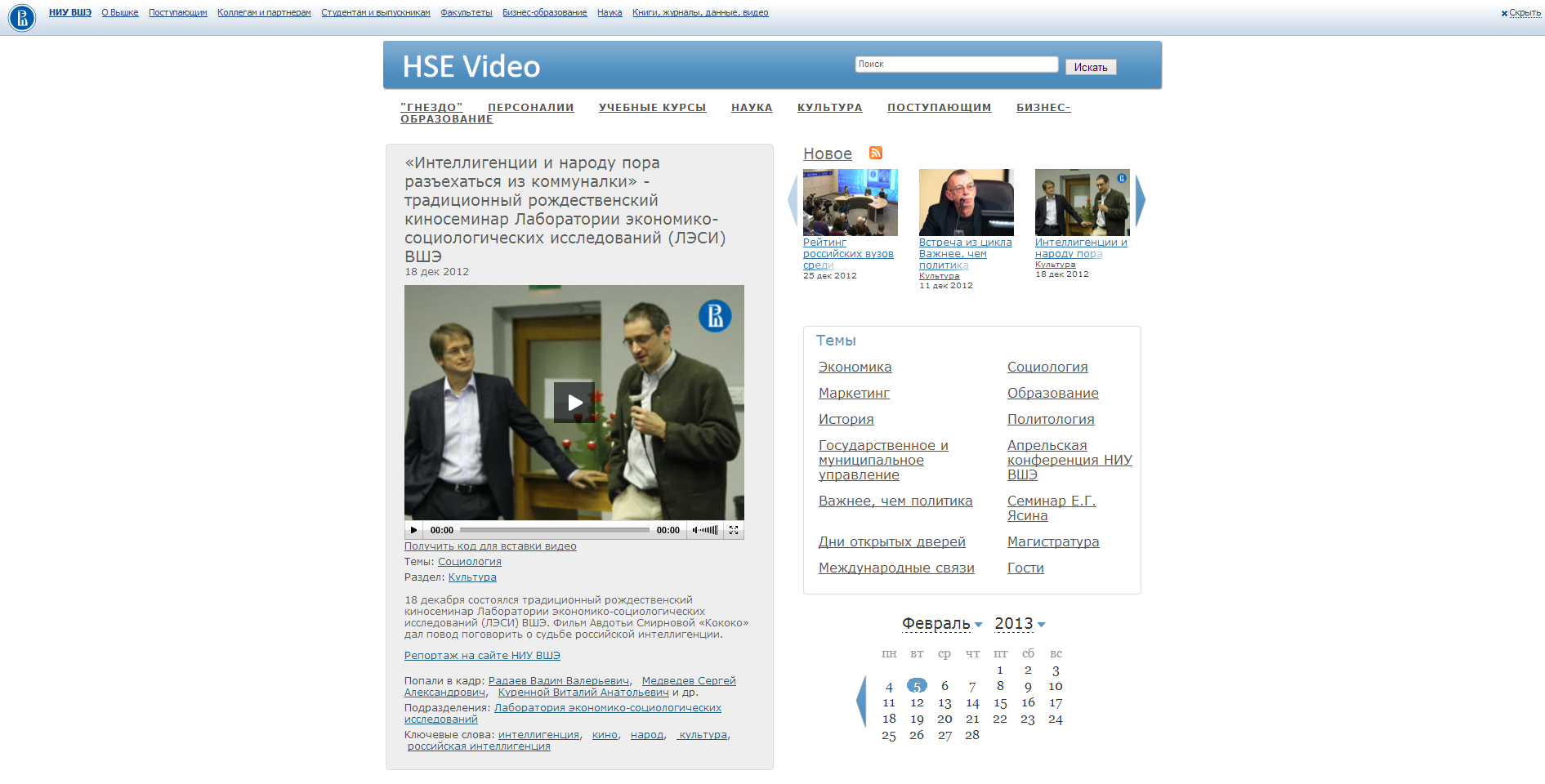This screenshot has height=784, width=1545.
Task: Open Радаев Вадим Валерьевич person link
Action: (x=559, y=681)
